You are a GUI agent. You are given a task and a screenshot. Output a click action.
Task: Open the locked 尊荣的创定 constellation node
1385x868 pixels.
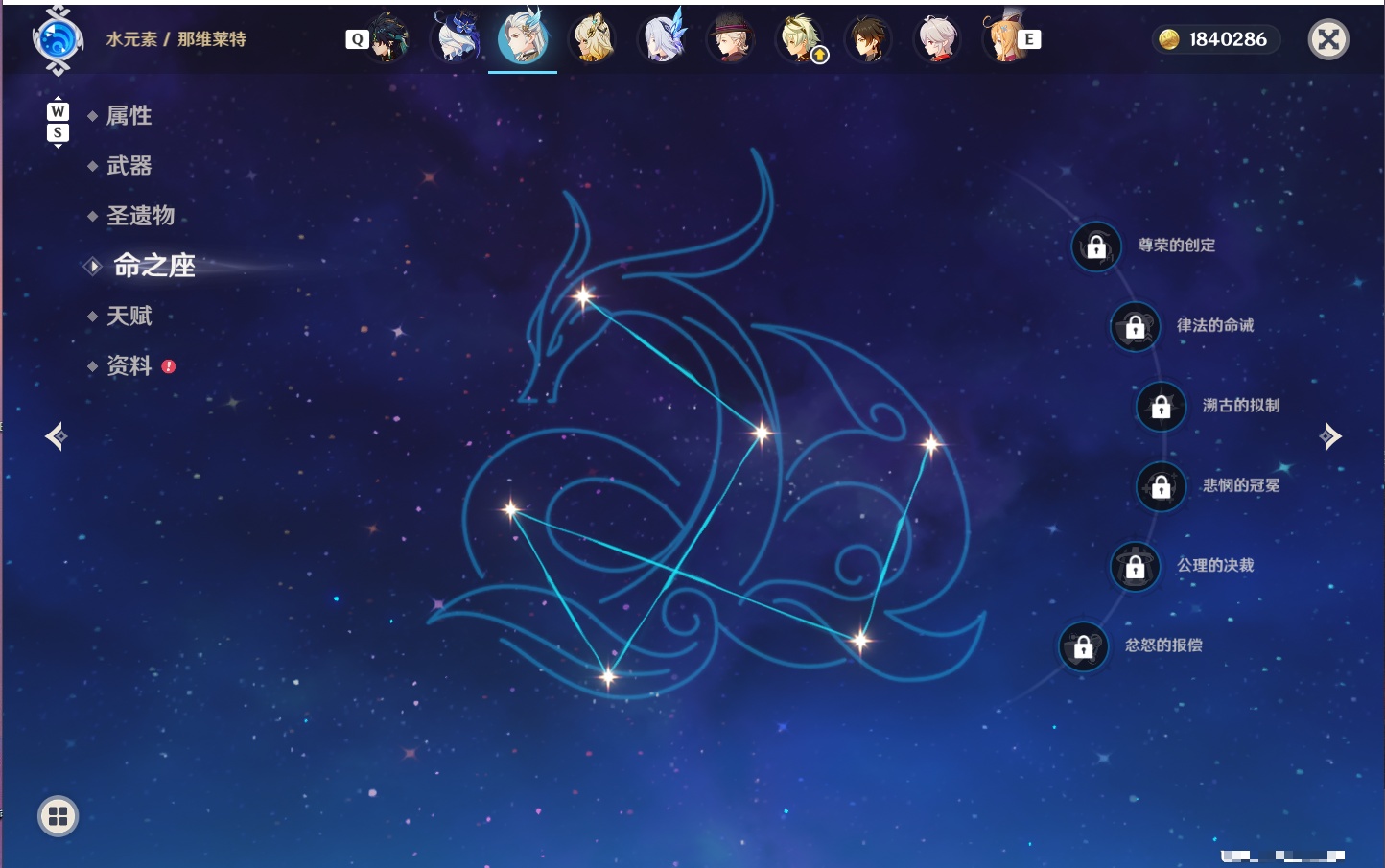pos(1096,246)
